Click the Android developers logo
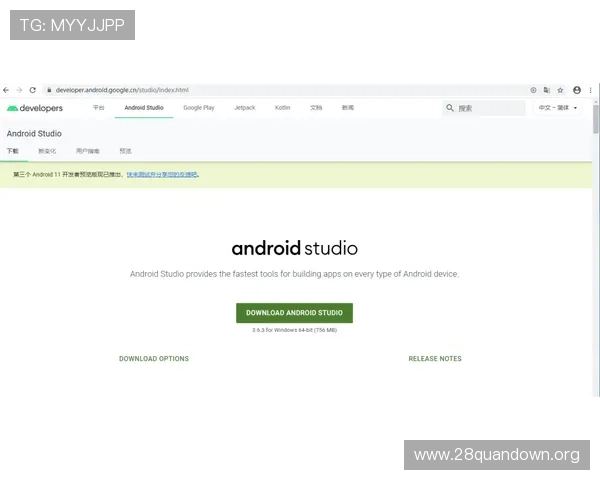The width and height of the screenshot is (600, 480). [x=35, y=108]
